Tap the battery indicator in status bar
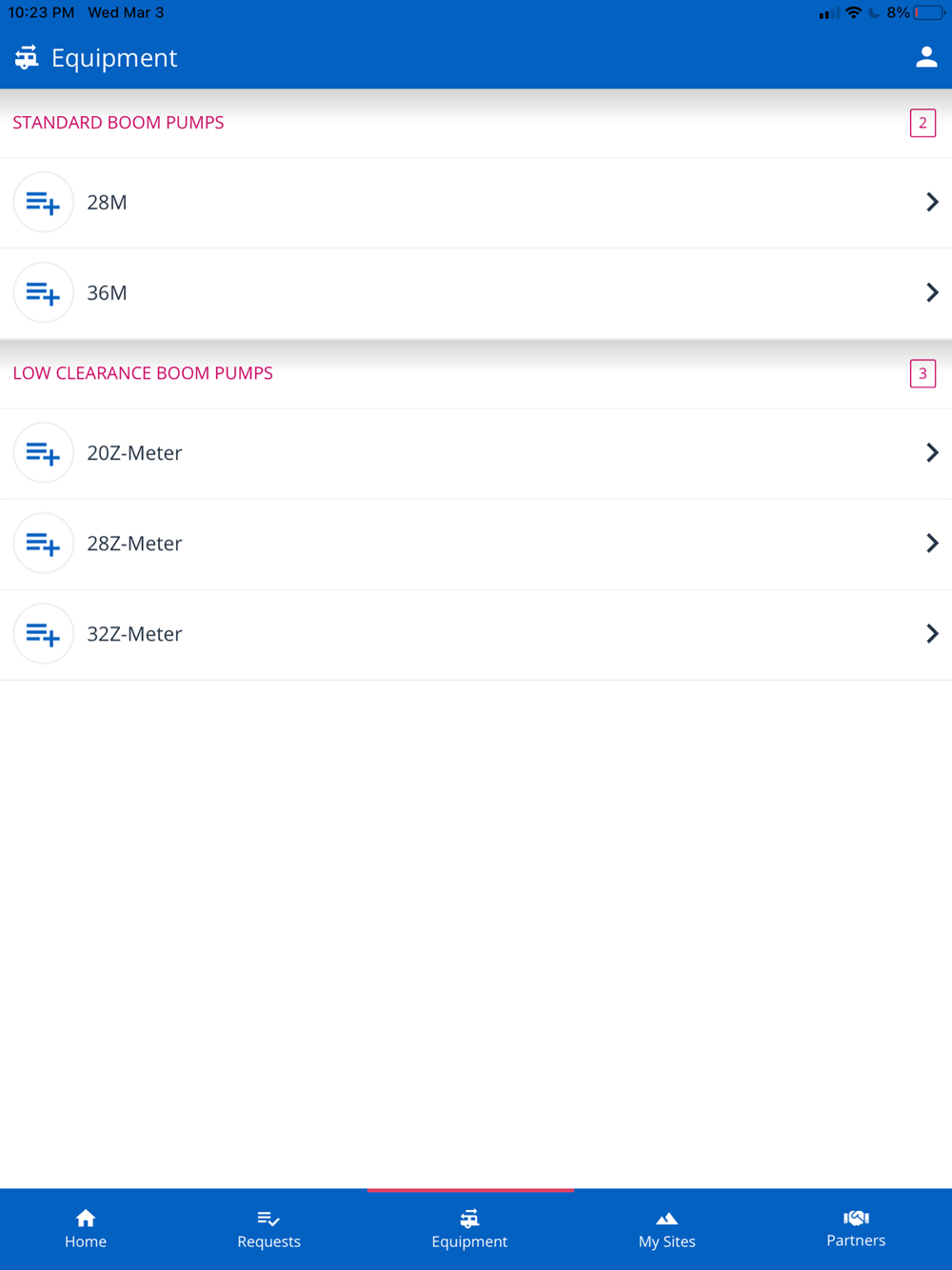 click(x=929, y=12)
